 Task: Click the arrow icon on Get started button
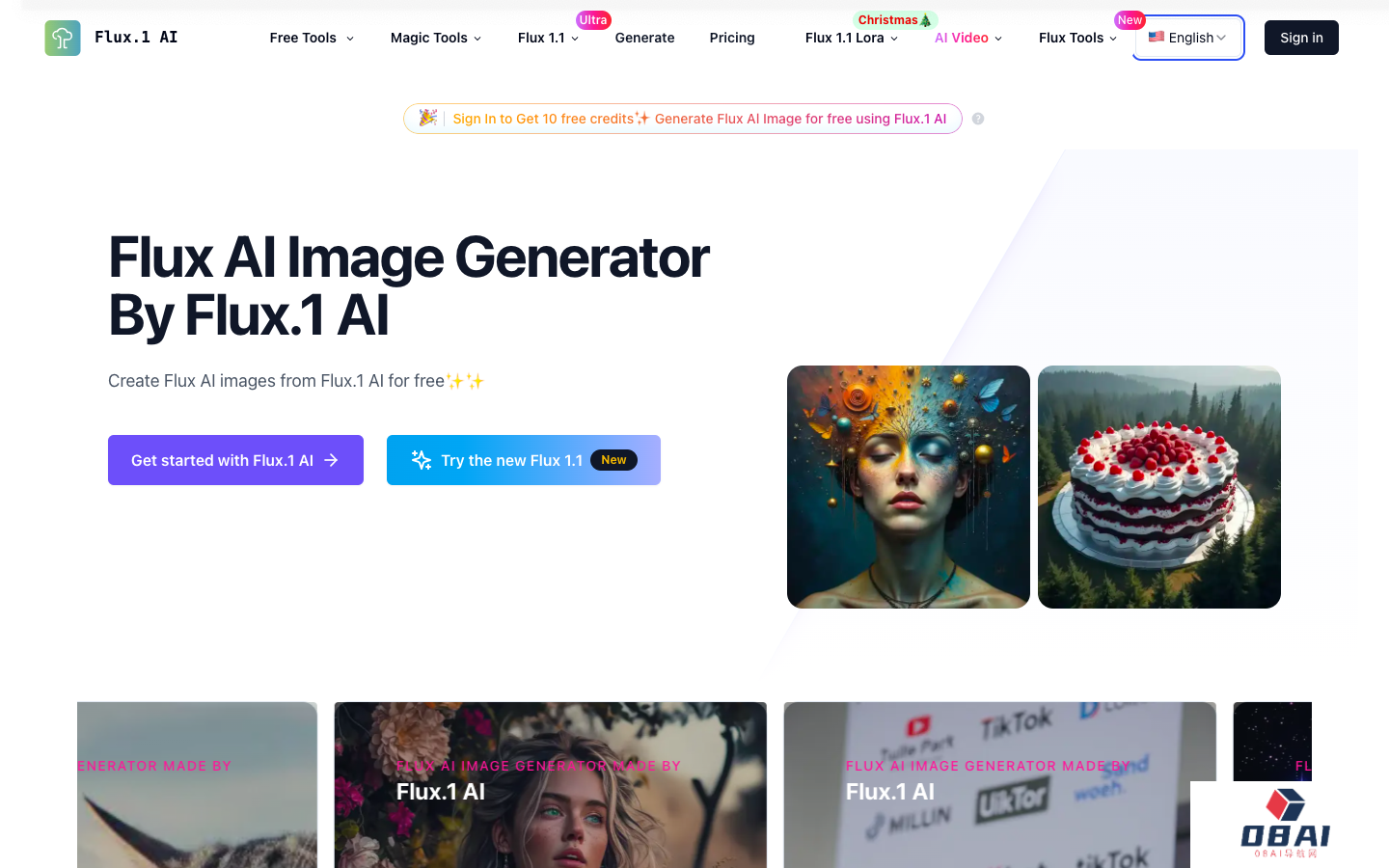pyautogui.click(x=331, y=460)
